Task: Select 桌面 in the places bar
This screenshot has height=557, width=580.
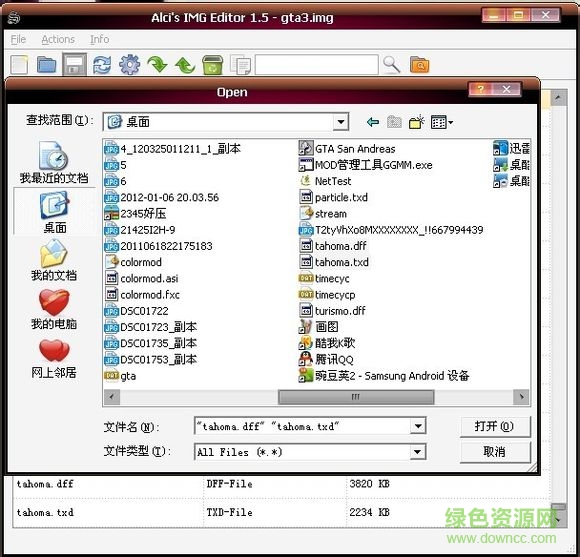Action: coord(54,212)
